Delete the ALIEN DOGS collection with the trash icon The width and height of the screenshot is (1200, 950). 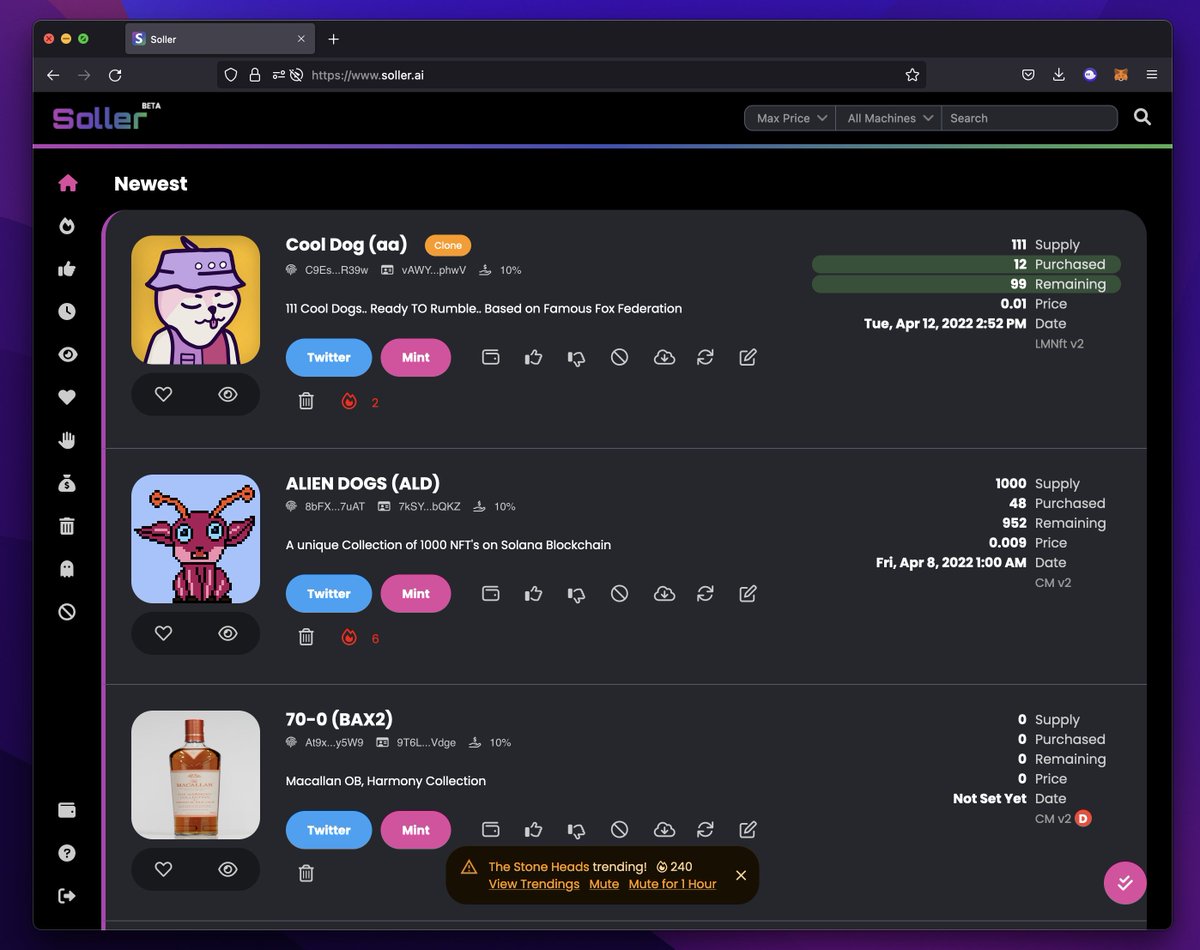306,636
